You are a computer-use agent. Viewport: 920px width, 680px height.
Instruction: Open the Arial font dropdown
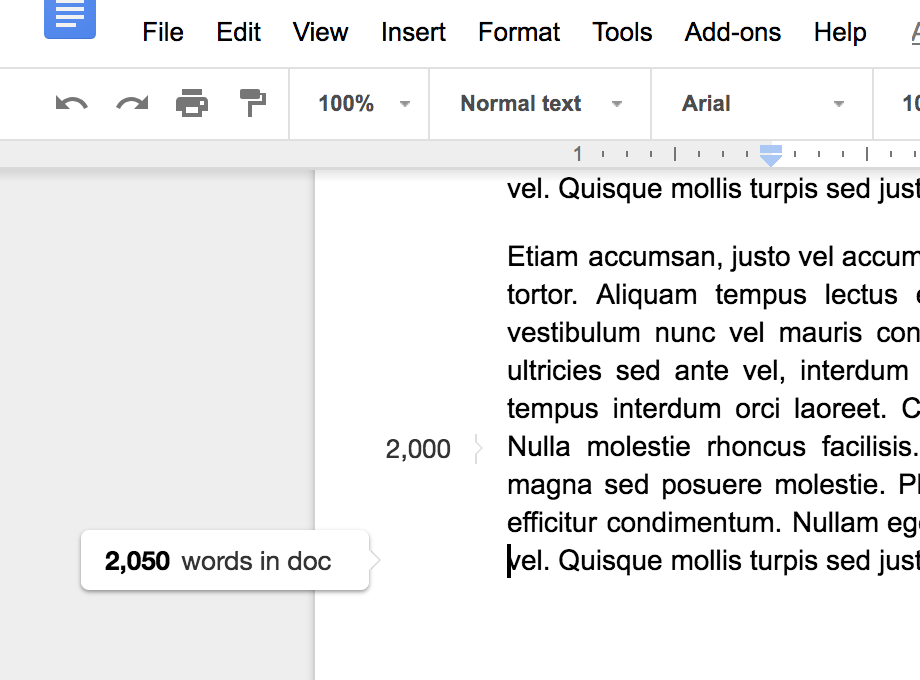pos(762,104)
